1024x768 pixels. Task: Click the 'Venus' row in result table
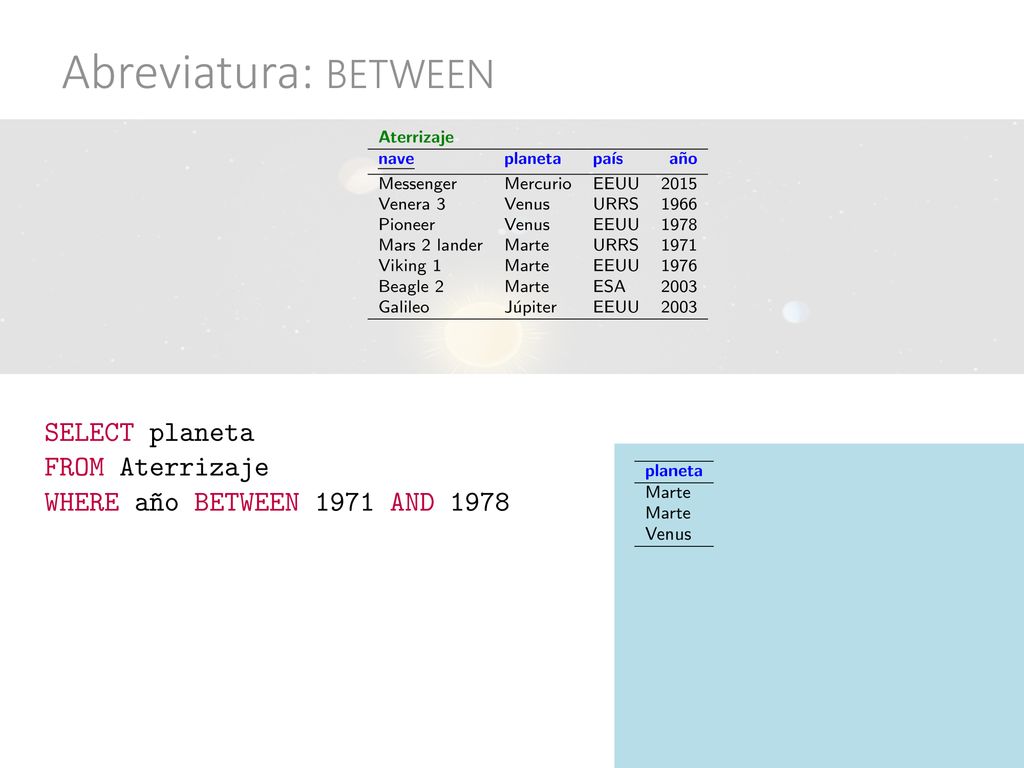[668, 534]
